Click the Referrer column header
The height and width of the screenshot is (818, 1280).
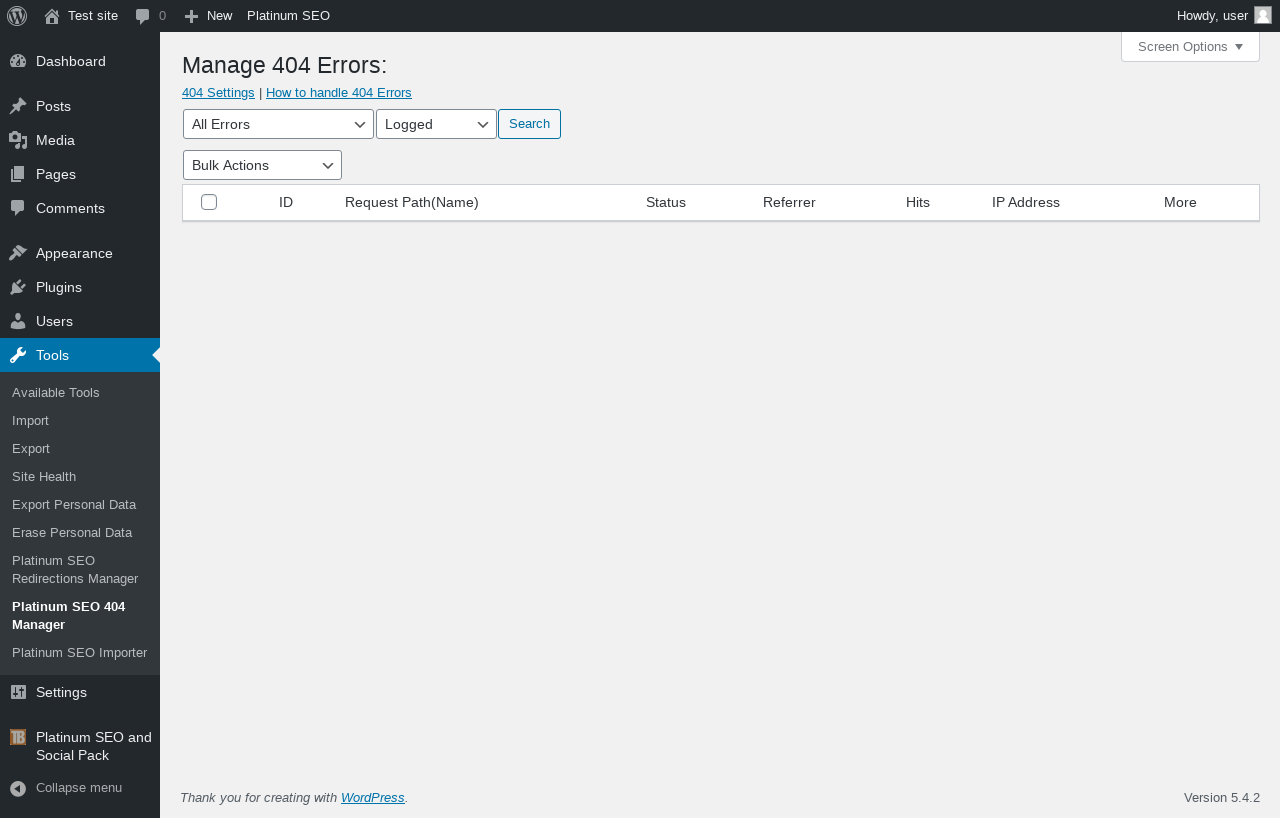coord(789,202)
